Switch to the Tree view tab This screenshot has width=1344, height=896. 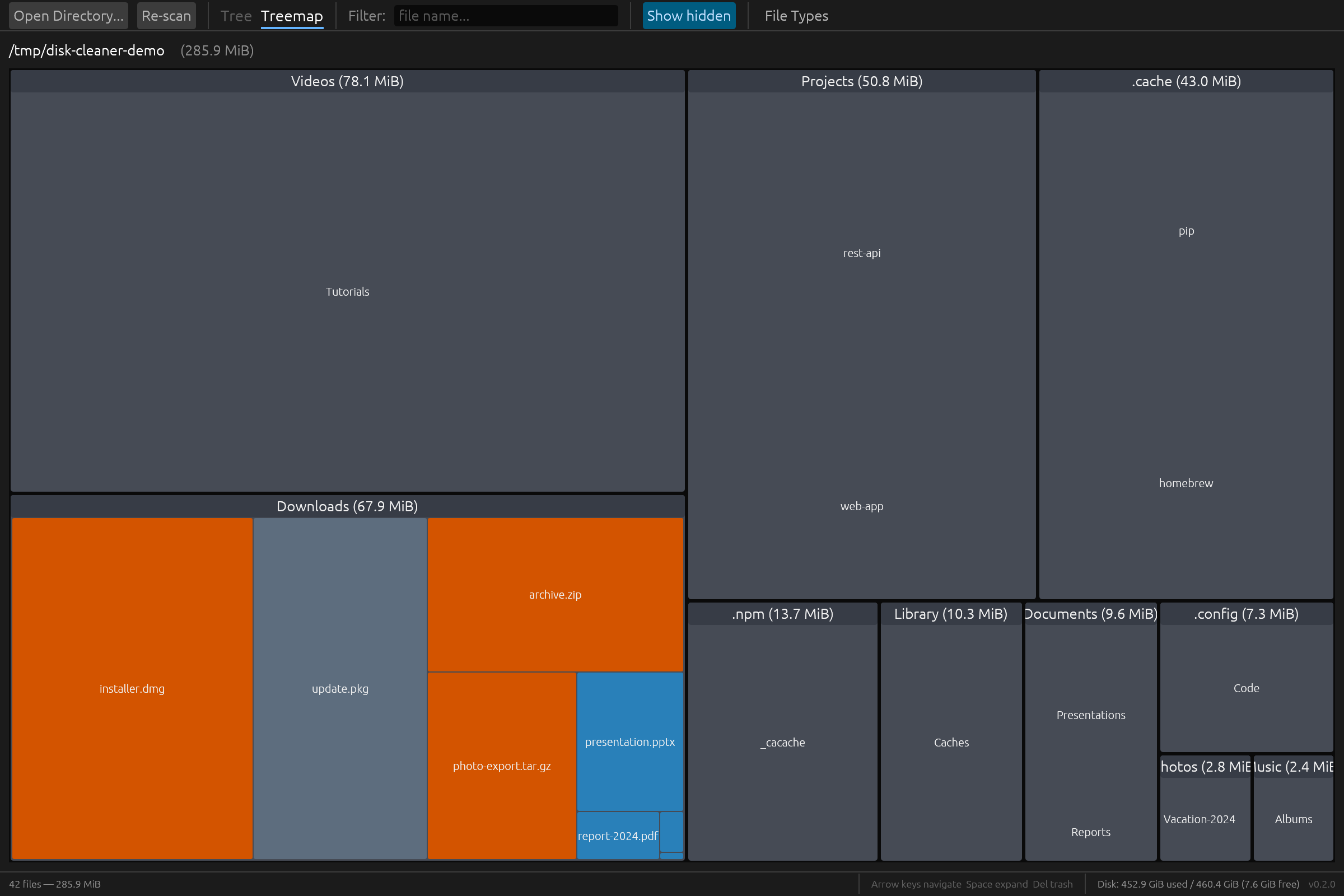(x=236, y=16)
